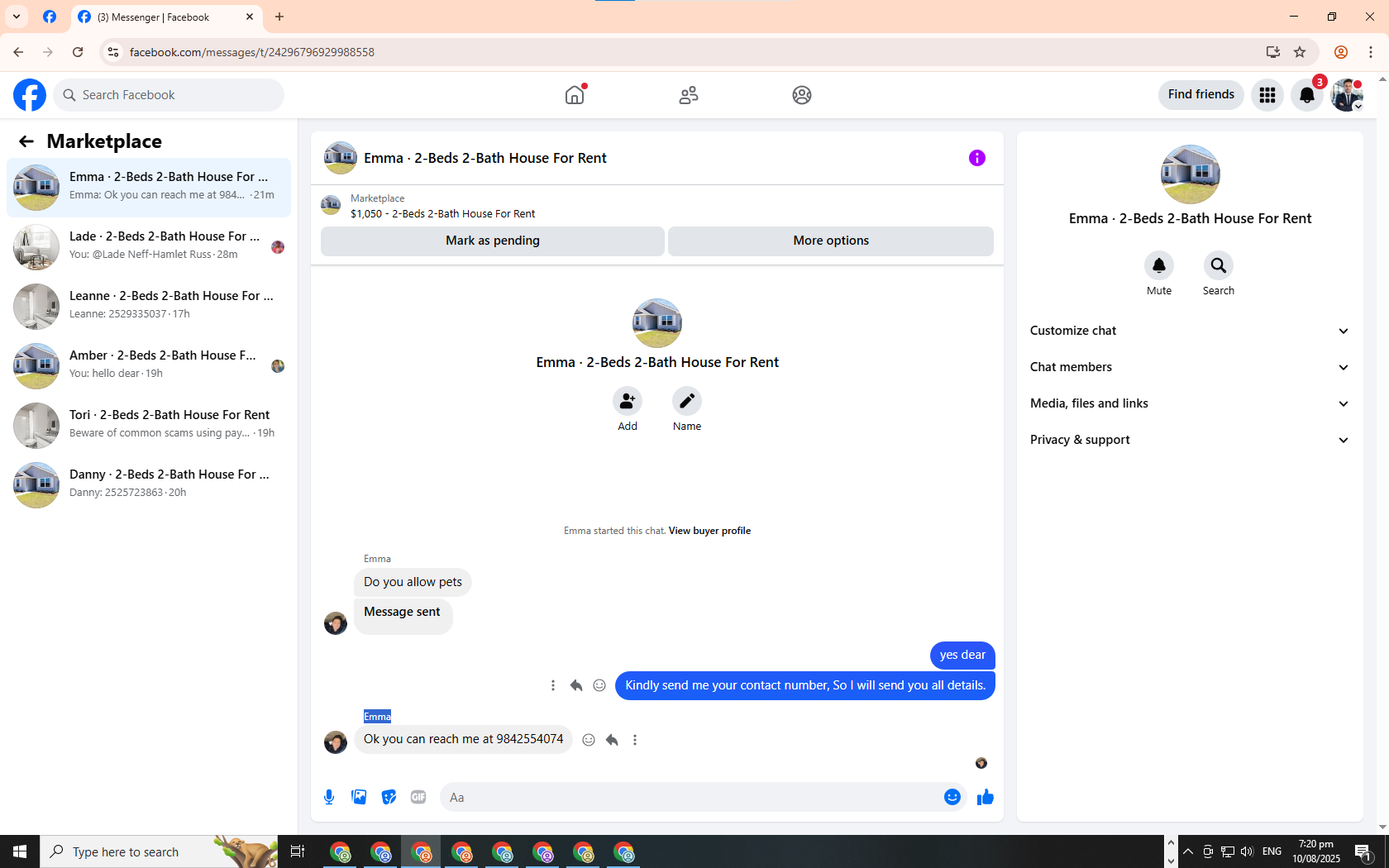Viewport: 1389px width, 868px height.
Task: Choose a sticker
Action: pos(389,797)
